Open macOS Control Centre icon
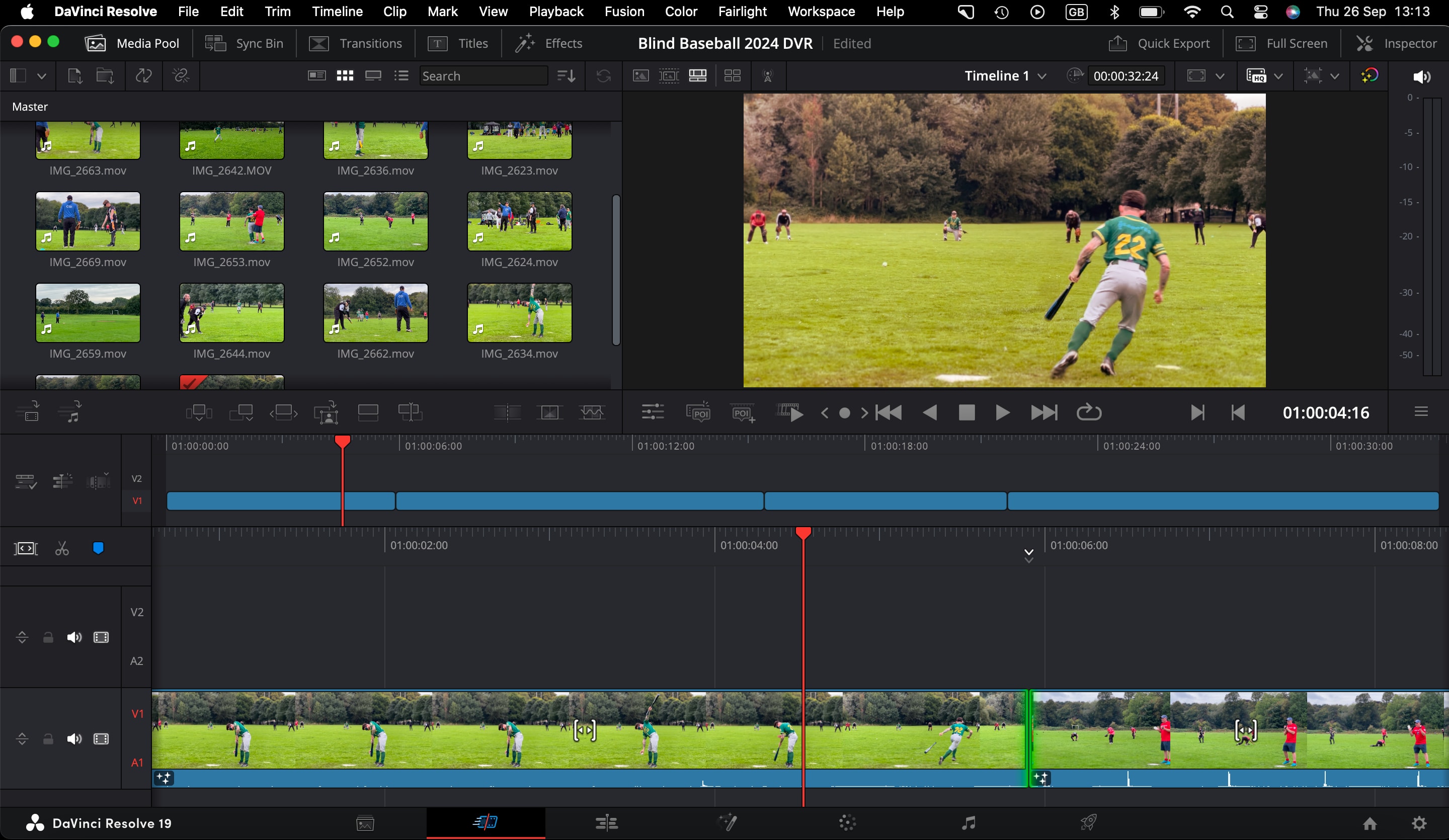This screenshot has height=840, width=1449. [x=1260, y=12]
